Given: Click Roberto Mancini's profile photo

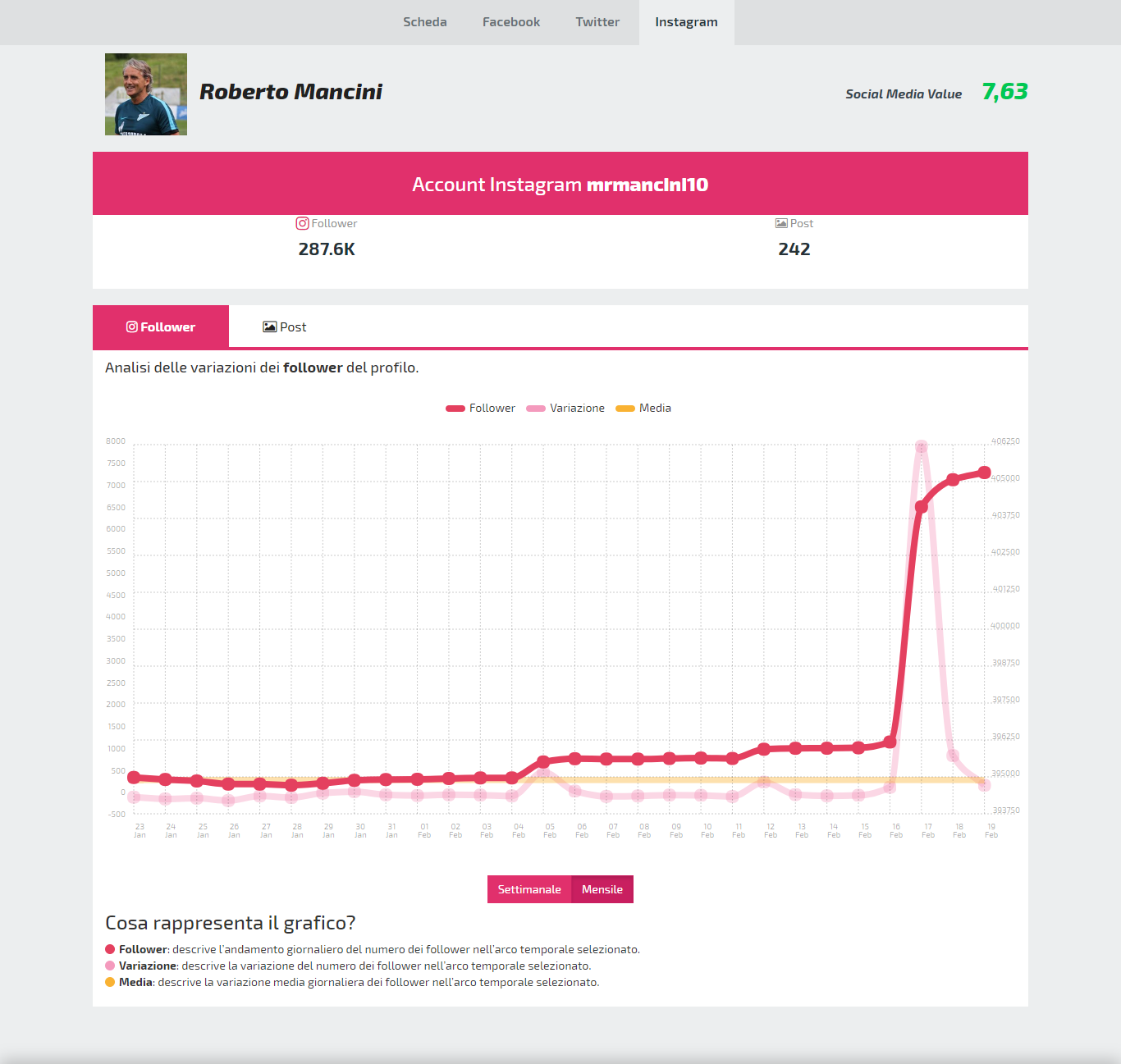Looking at the screenshot, I should click(146, 94).
